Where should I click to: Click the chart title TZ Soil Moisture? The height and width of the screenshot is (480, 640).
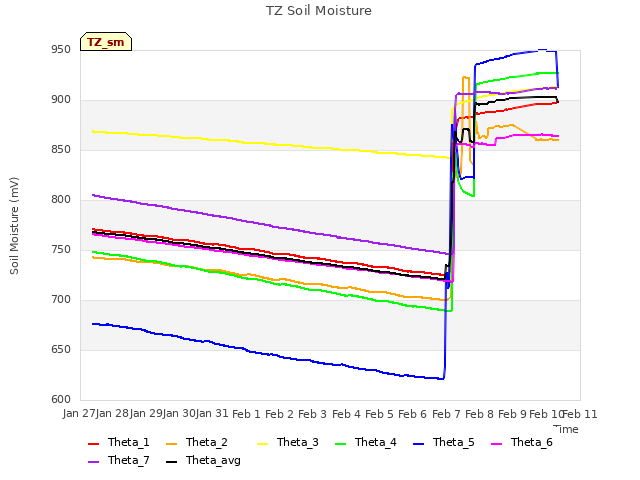pyautogui.click(x=319, y=11)
